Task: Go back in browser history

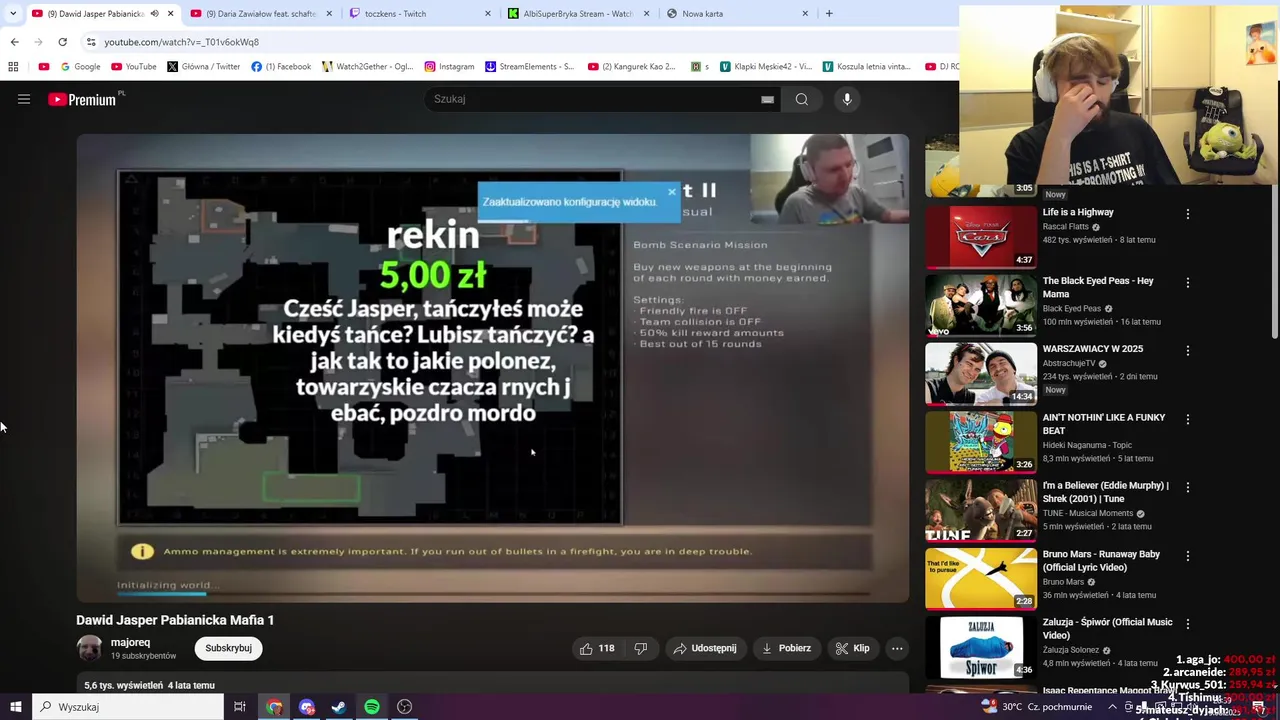Action: click(x=14, y=42)
